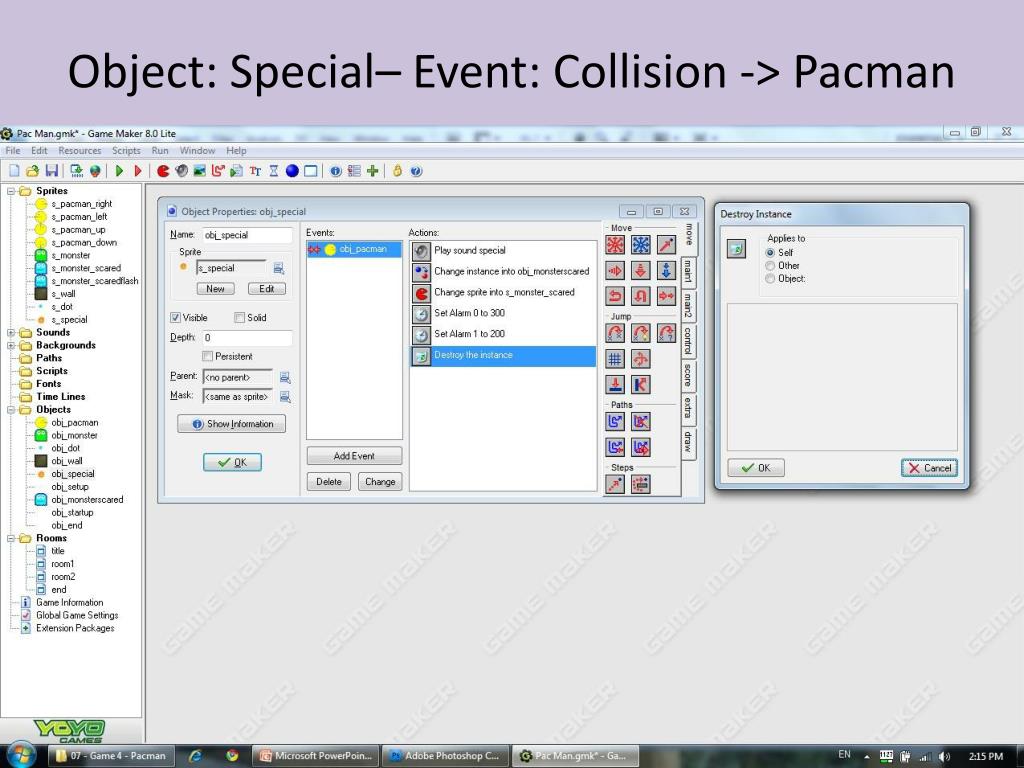This screenshot has width=1024, height=768.
Task: Open the Parent selection menu
Action: coord(285,377)
